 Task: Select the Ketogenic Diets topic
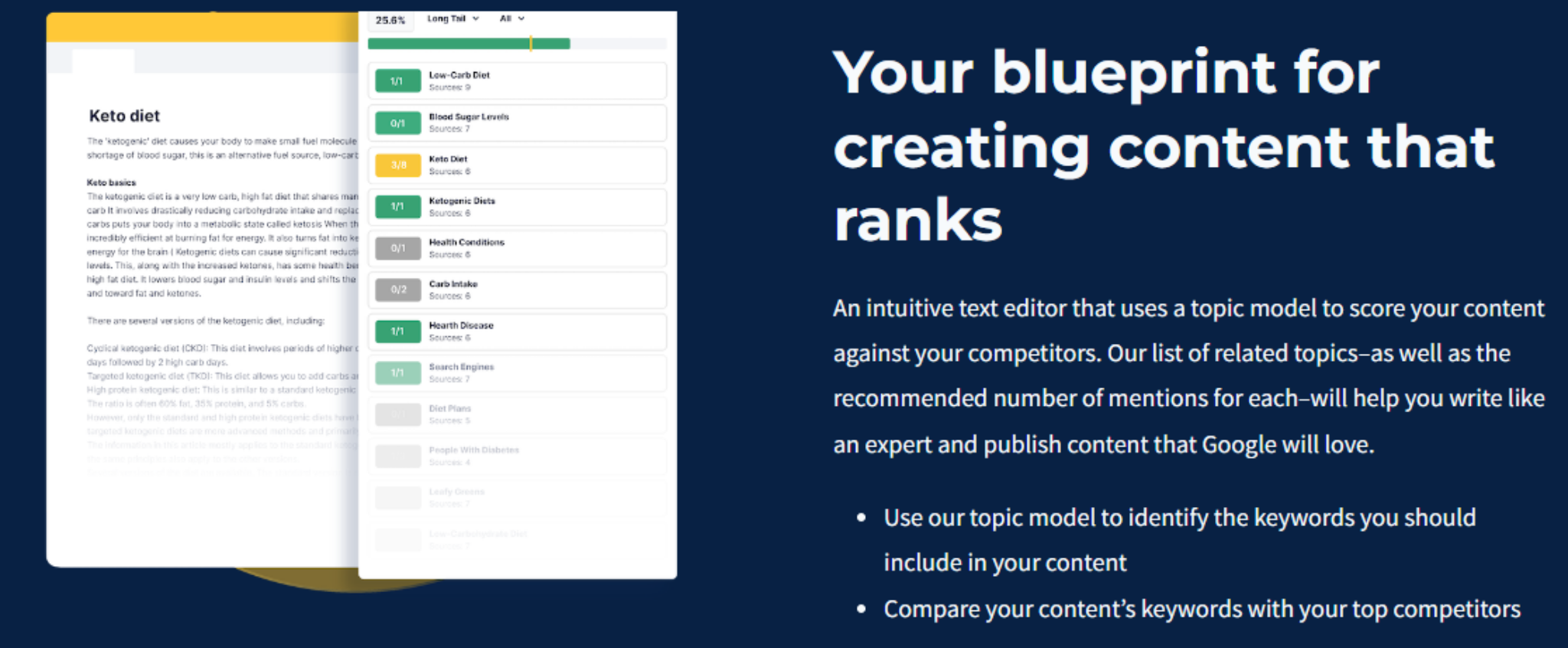(x=518, y=207)
